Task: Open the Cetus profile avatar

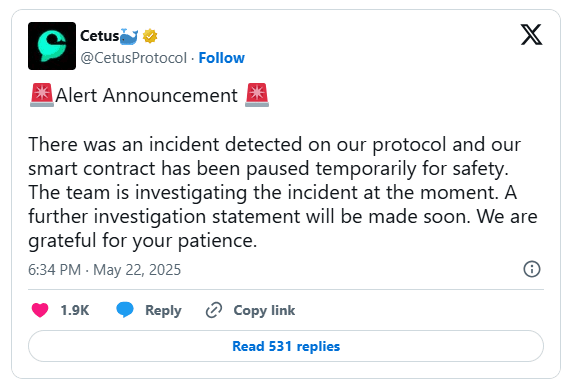Action: pyautogui.click(x=52, y=46)
